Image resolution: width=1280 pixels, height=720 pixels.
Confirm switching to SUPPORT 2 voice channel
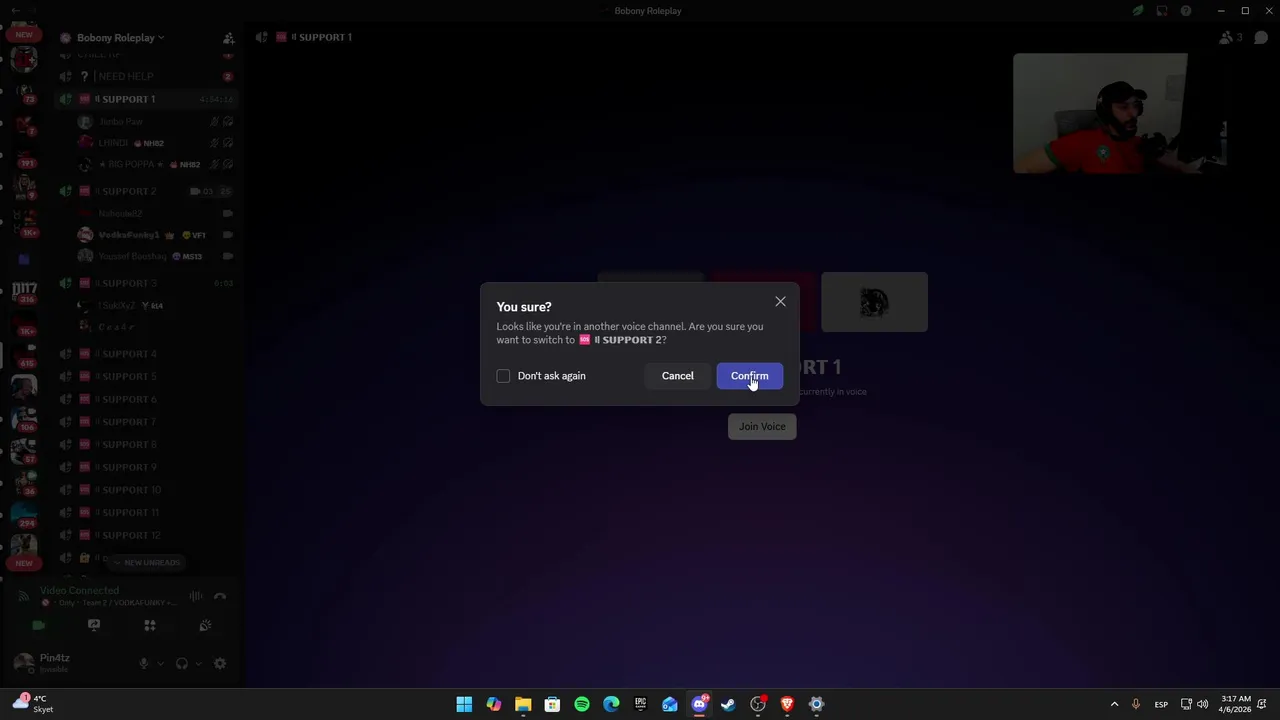pyautogui.click(x=749, y=376)
